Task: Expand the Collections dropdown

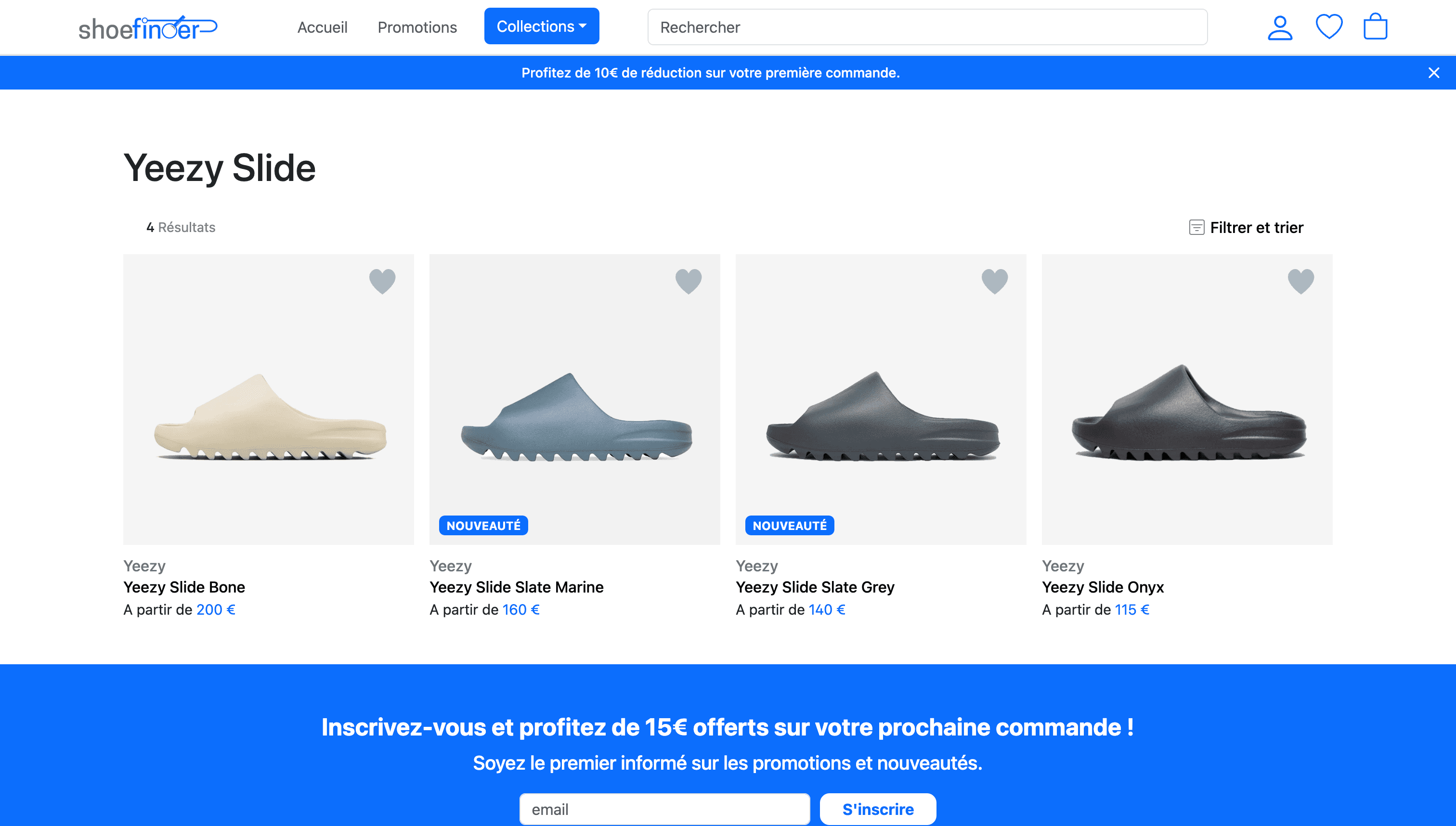Action: (x=541, y=26)
